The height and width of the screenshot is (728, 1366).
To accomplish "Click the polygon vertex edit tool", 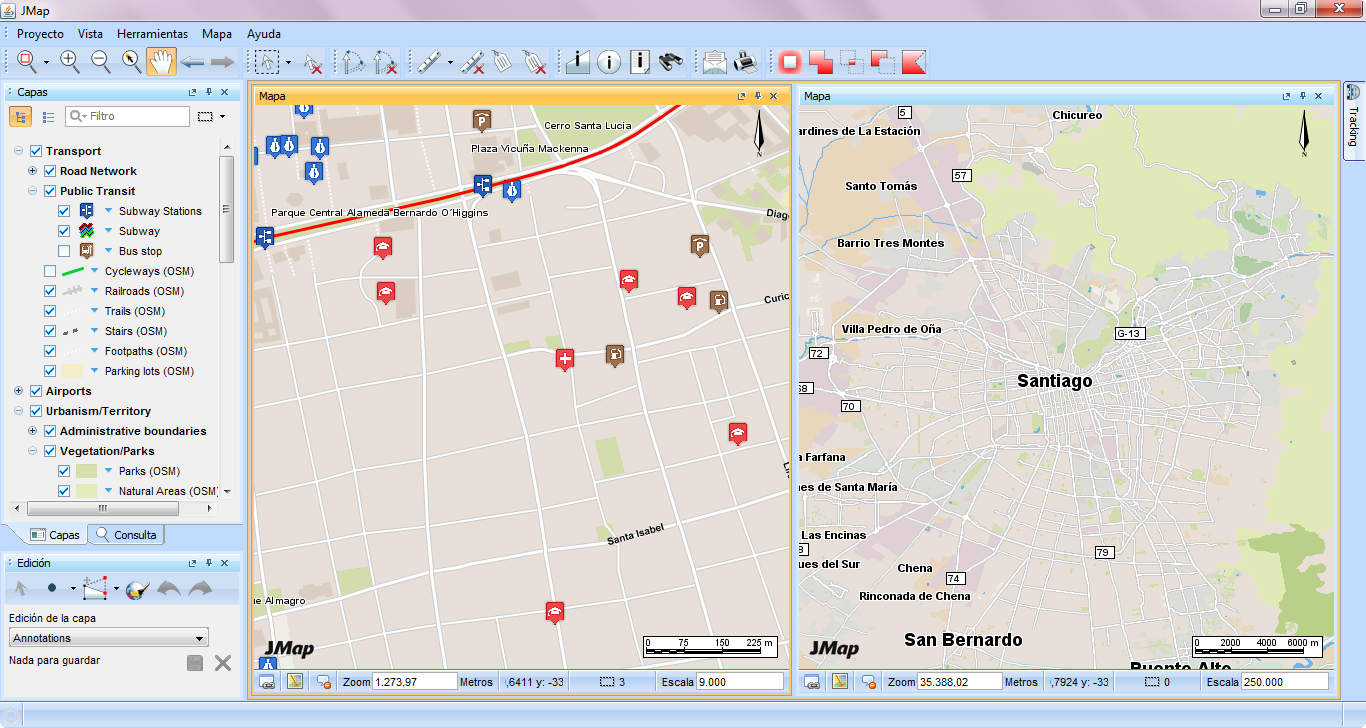I will click(96, 589).
